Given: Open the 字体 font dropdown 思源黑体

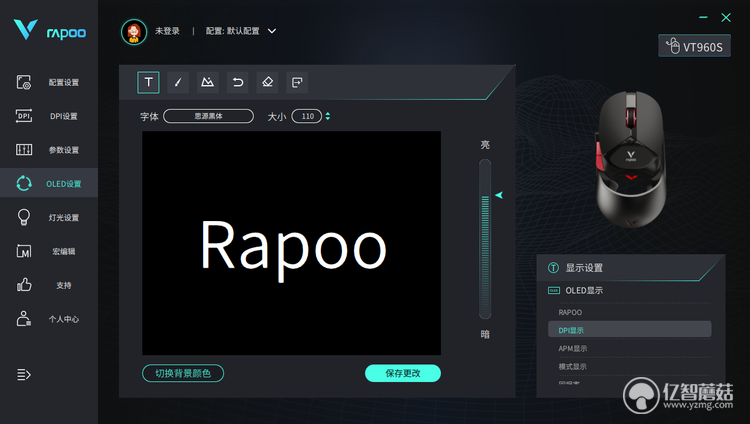Looking at the screenshot, I should click(x=209, y=116).
